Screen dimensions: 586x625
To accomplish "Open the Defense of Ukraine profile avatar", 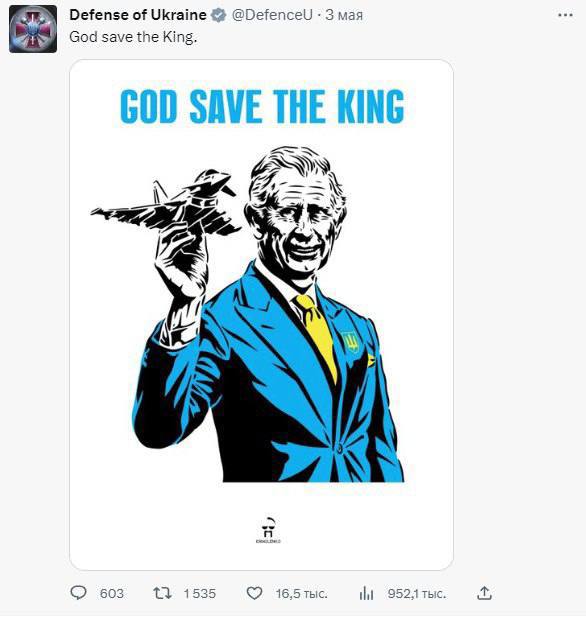I will [x=33, y=29].
